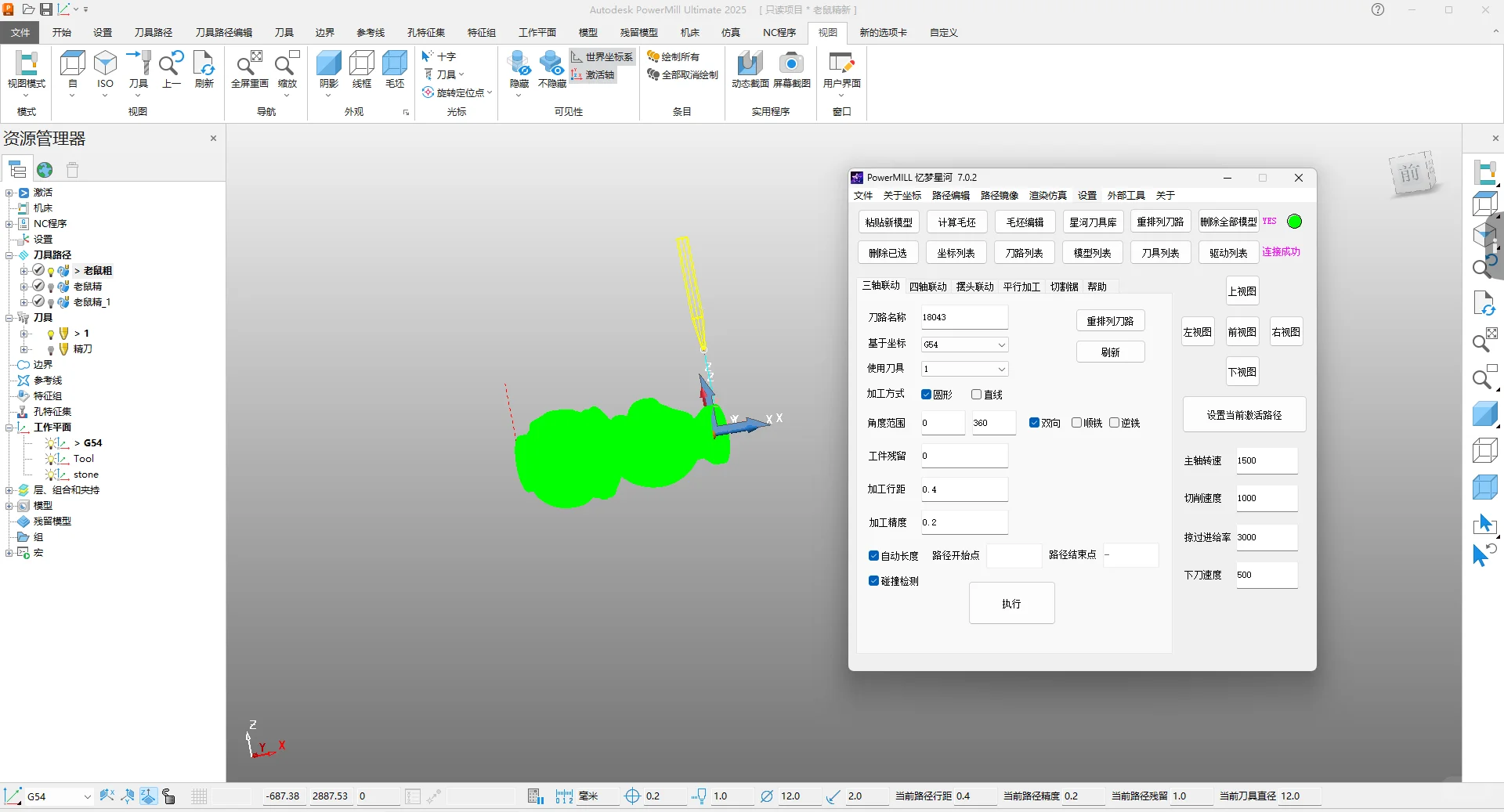Viewport: 1504px width, 812px height.
Task: Expand the 模型 tree node
Action: tap(9, 506)
